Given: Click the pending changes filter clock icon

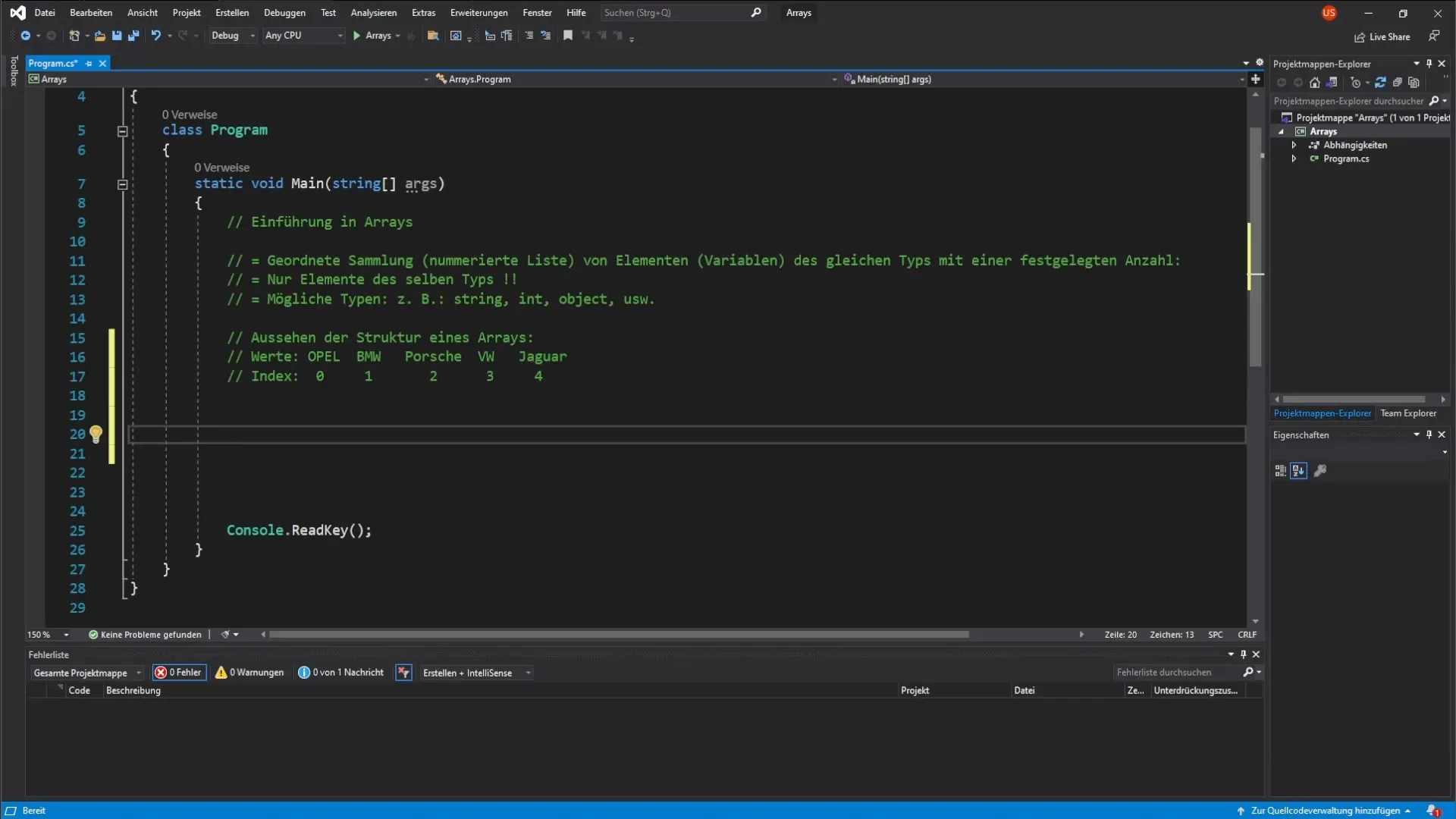Looking at the screenshot, I should [1356, 83].
